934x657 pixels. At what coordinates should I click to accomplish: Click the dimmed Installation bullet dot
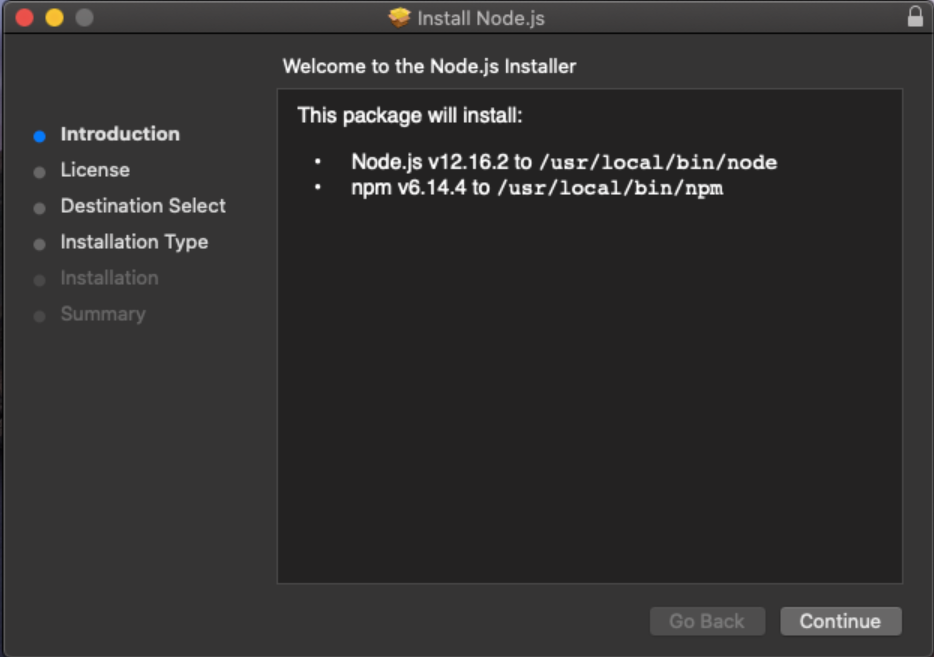pyautogui.click(x=39, y=281)
